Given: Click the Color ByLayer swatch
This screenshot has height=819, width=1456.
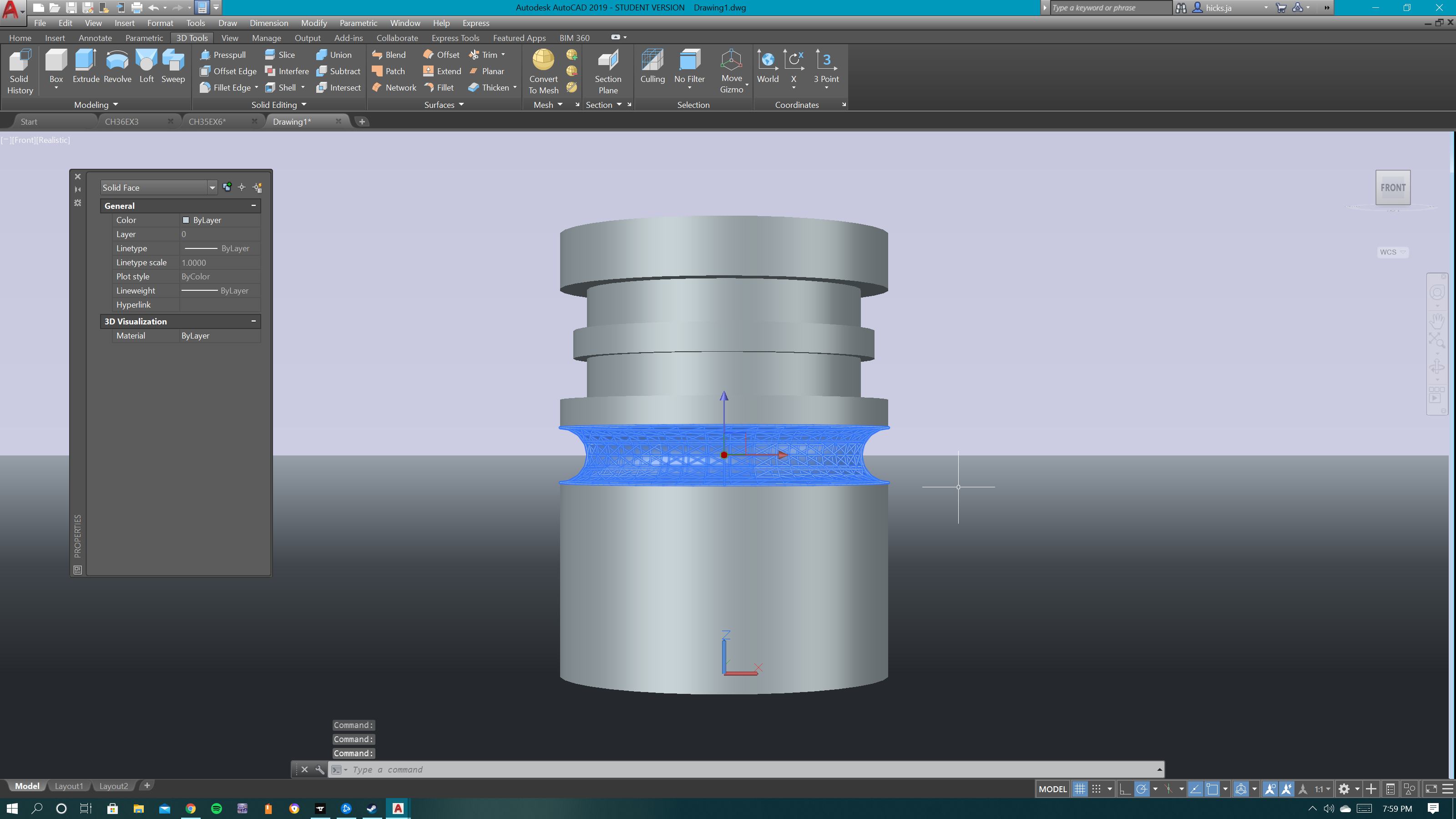Looking at the screenshot, I should (185, 220).
